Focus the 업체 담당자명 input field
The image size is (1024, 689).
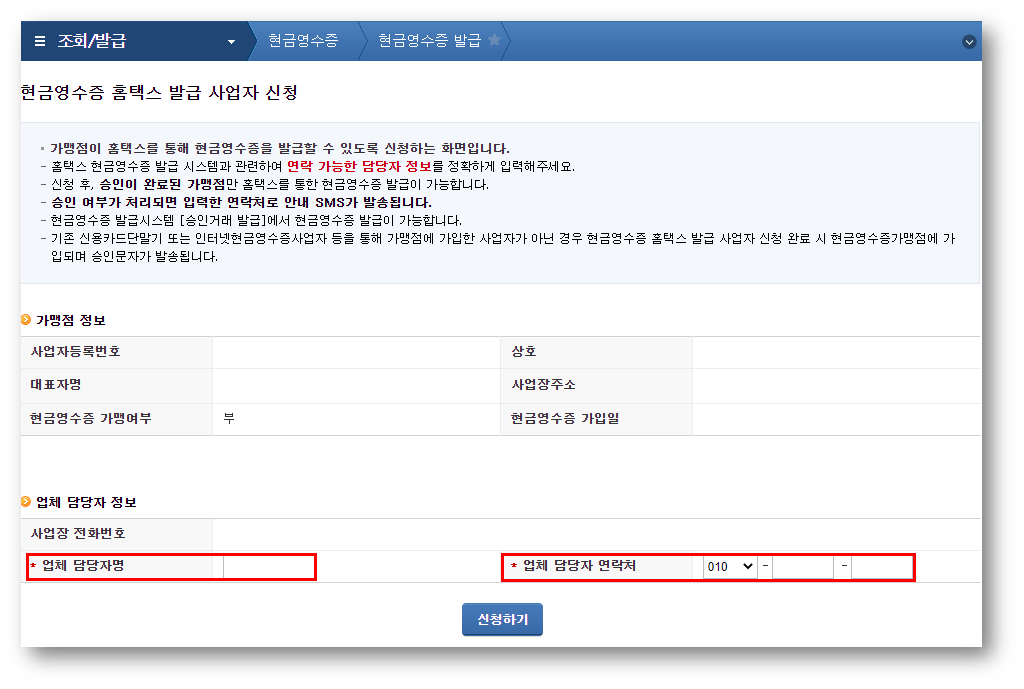click(268, 566)
